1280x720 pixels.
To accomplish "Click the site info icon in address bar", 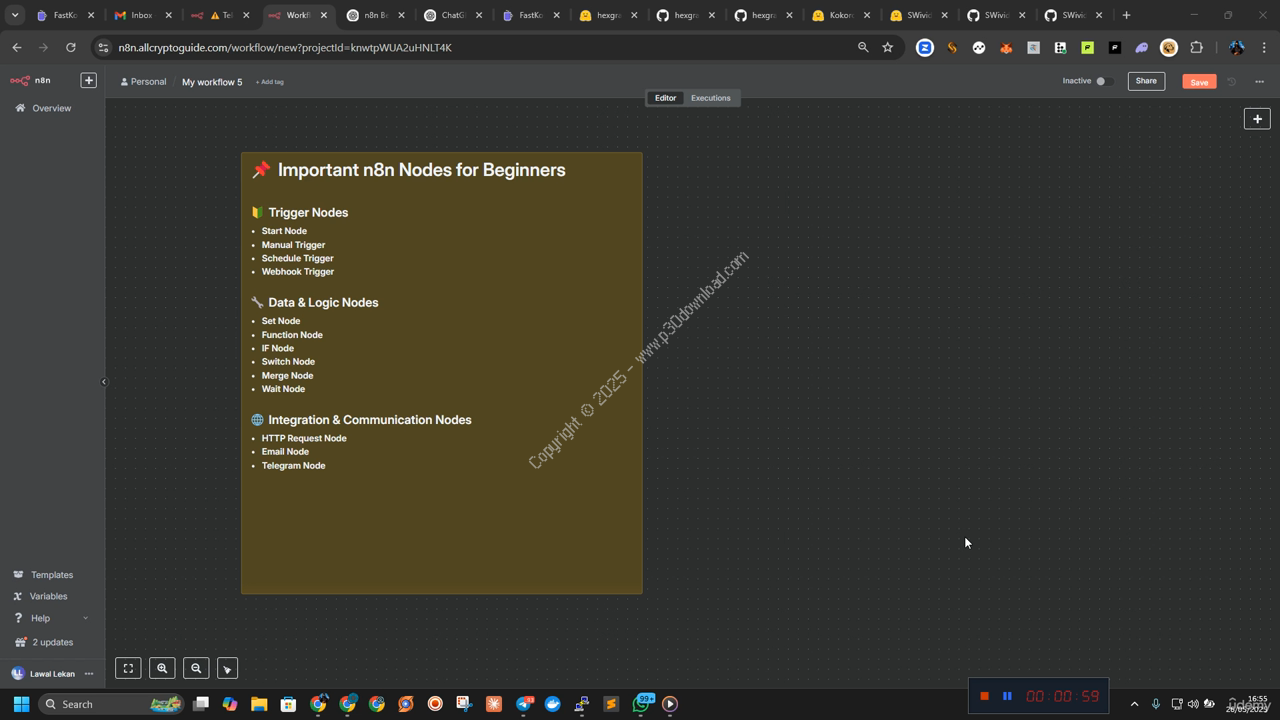I will 103,47.
